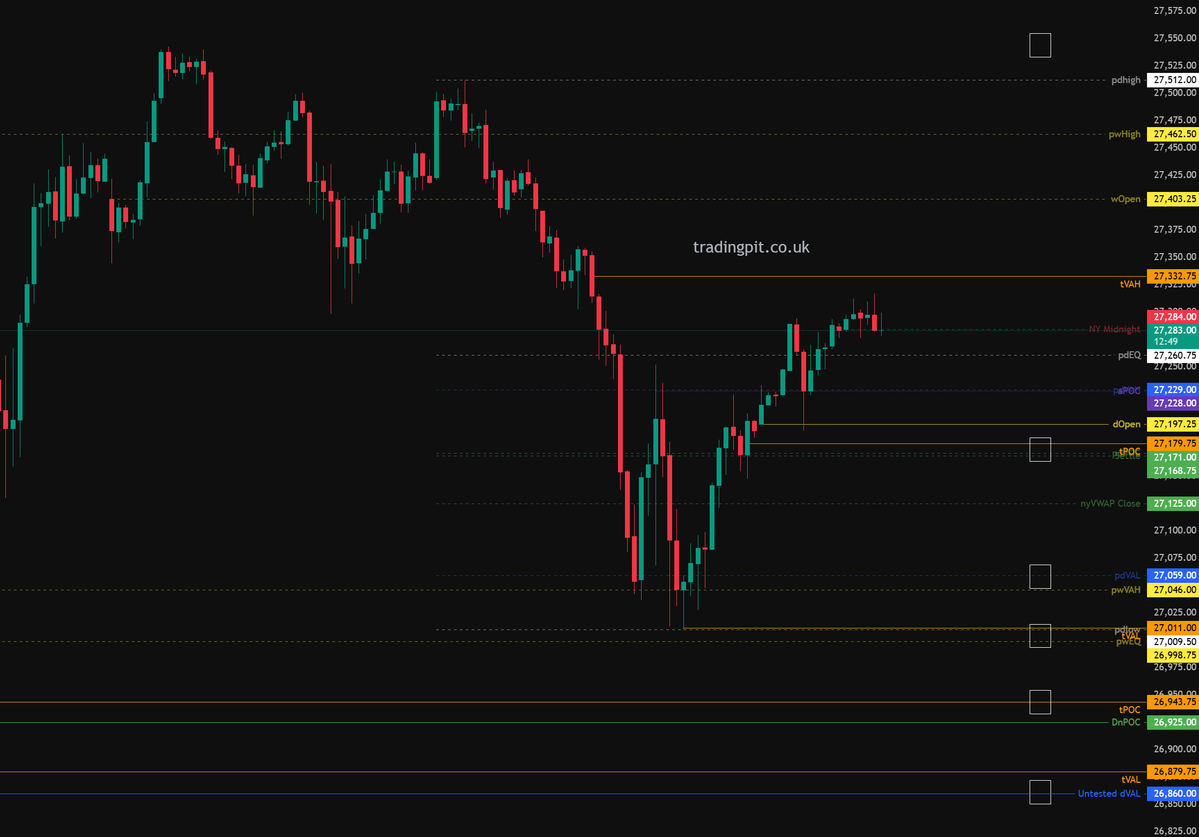Image resolution: width=1199 pixels, height=837 pixels.
Task: Click the wOpen line label
Action: tap(1125, 200)
